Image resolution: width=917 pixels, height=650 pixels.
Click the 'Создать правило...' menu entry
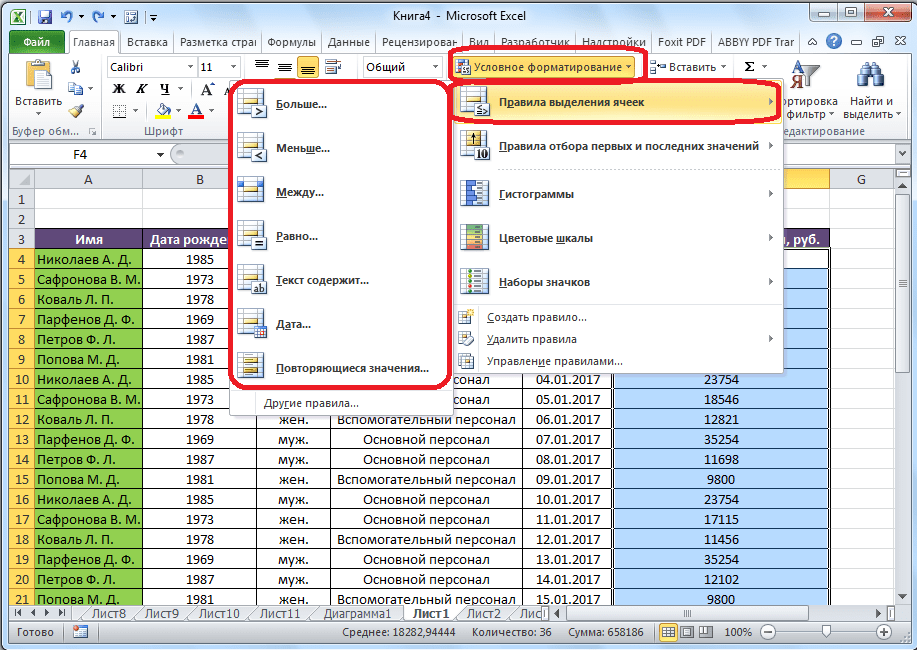point(536,317)
